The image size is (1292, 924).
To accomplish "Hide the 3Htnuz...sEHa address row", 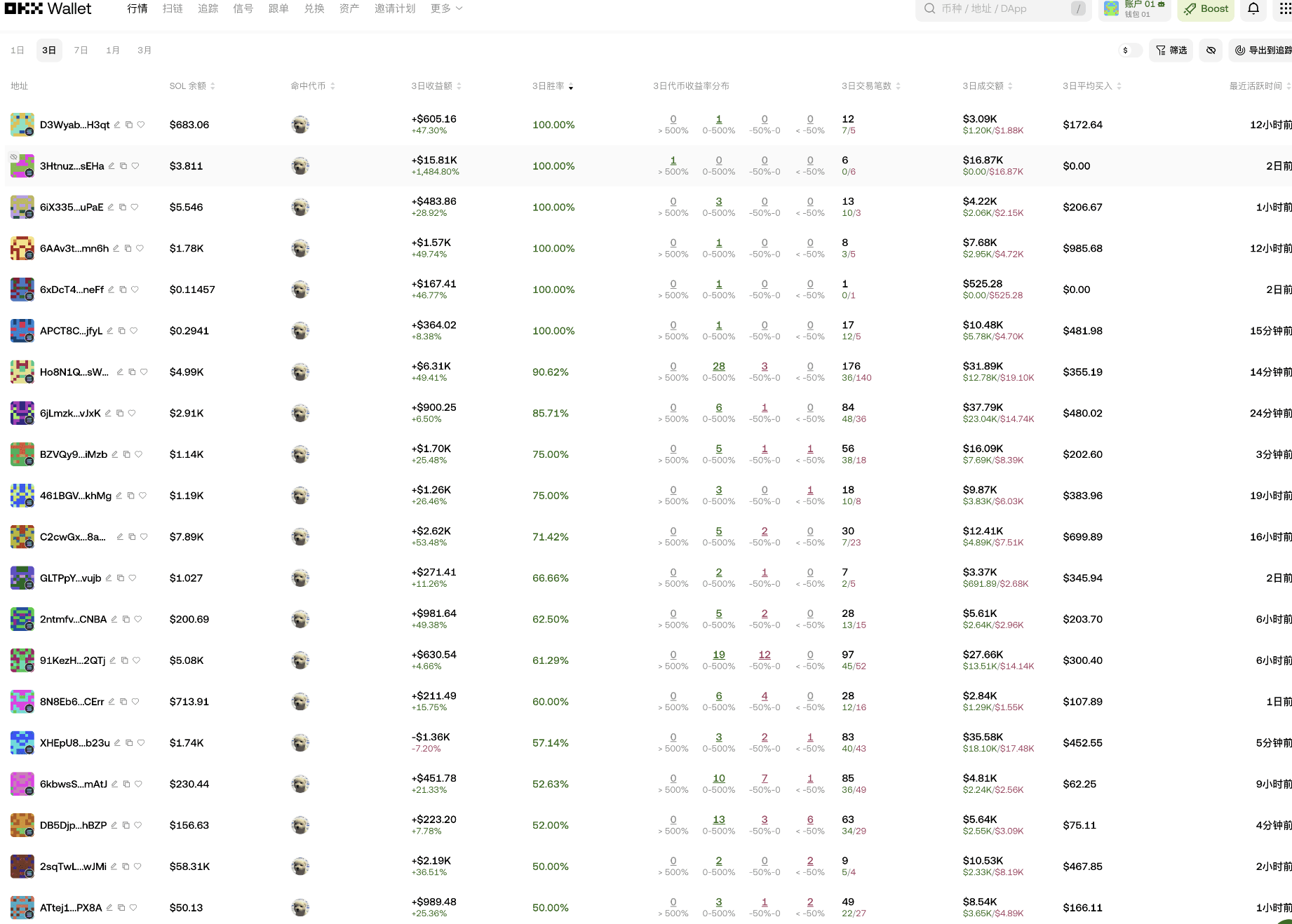I will tap(13, 157).
